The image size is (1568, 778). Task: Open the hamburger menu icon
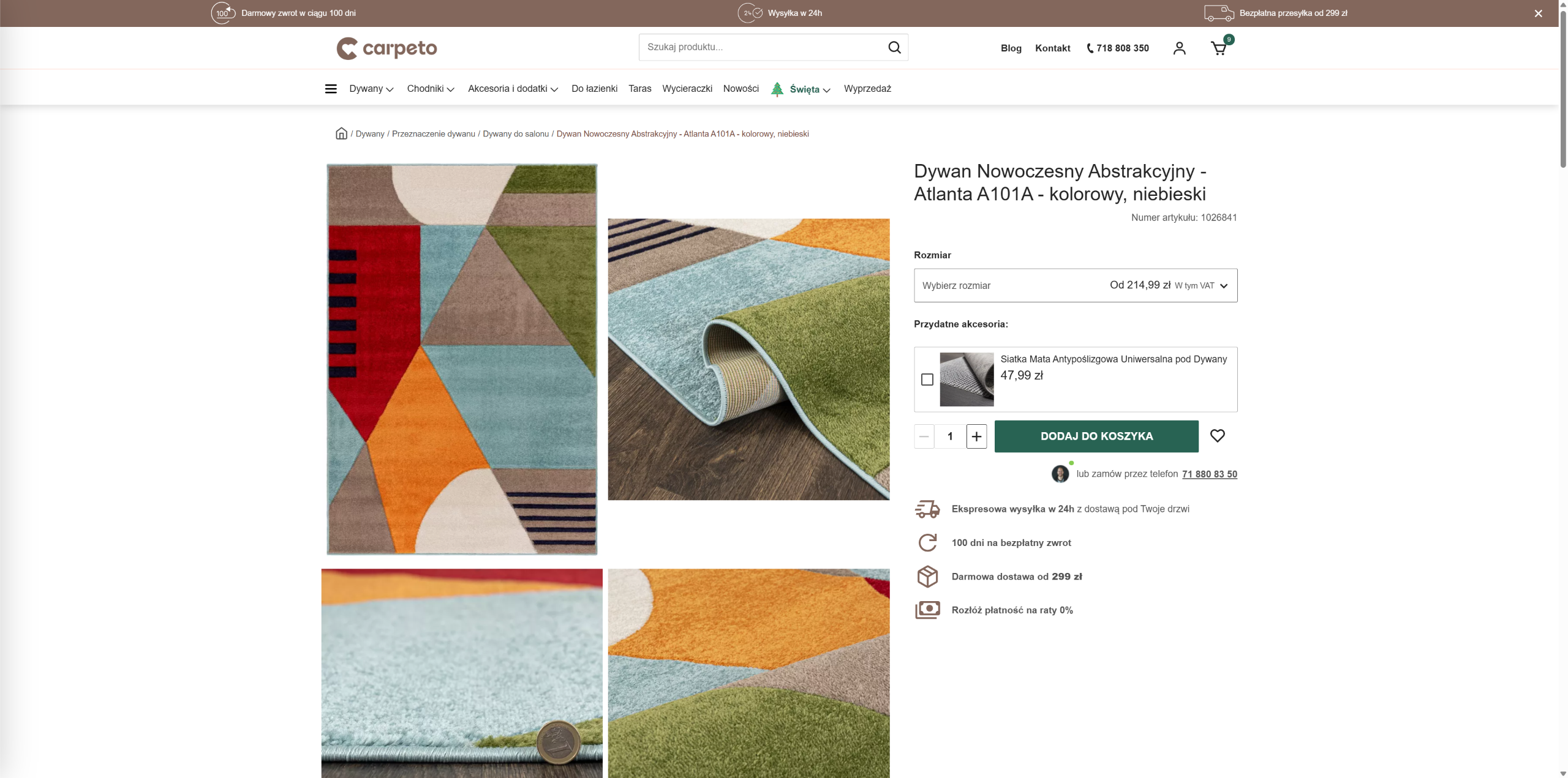pyautogui.click(x=331, y=89)
